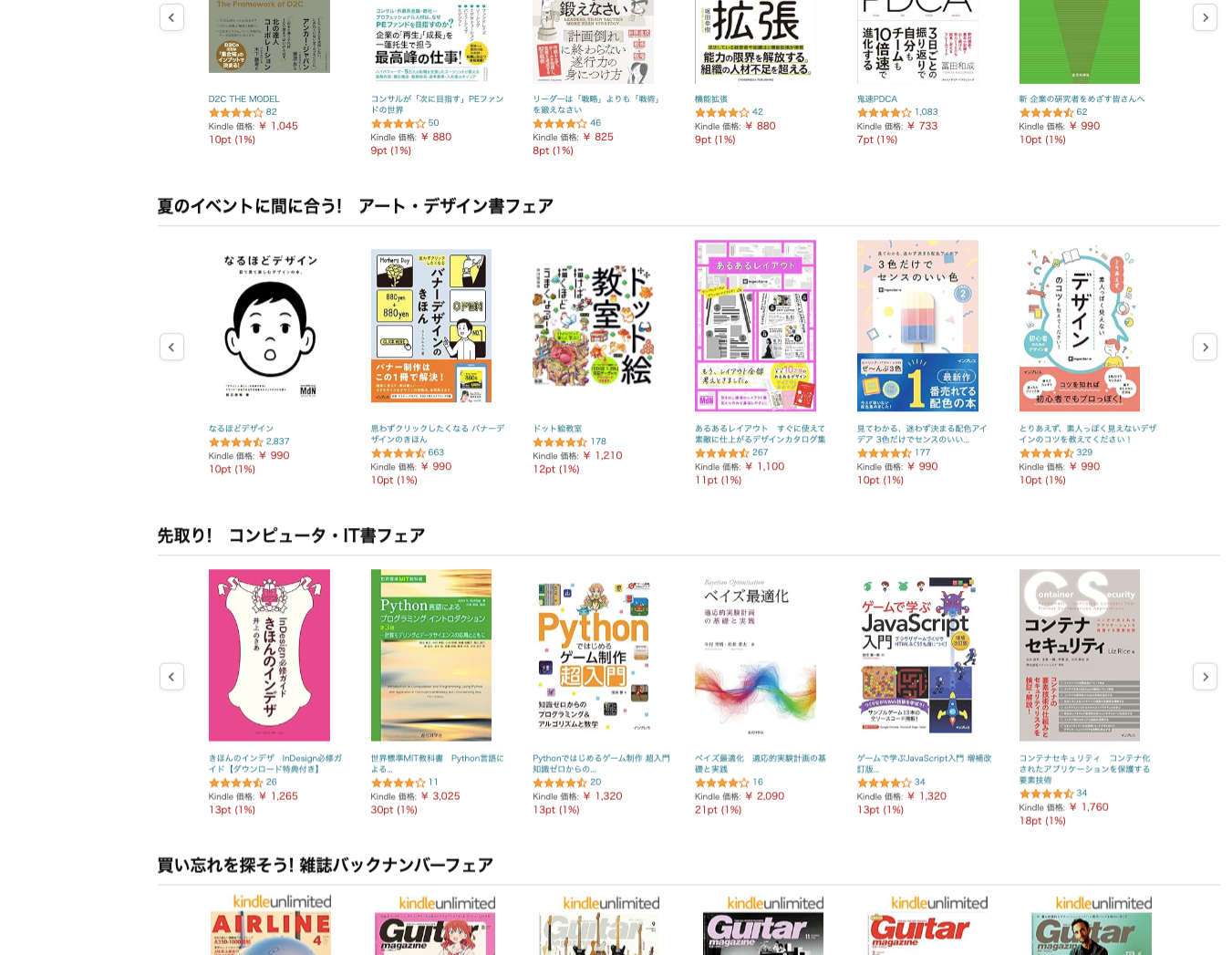Open Pythonではじめるゲーム制作 book cover

click(x=593, y=655)
